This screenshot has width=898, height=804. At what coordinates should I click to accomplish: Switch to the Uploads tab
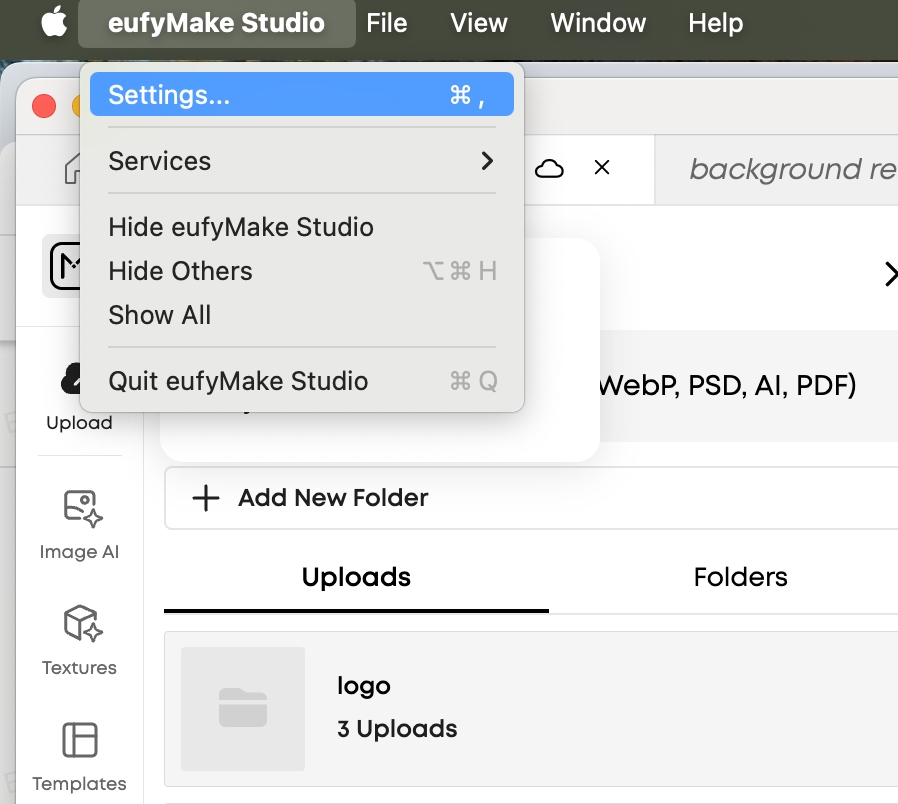pyautogui.click(x=356, y=577)
